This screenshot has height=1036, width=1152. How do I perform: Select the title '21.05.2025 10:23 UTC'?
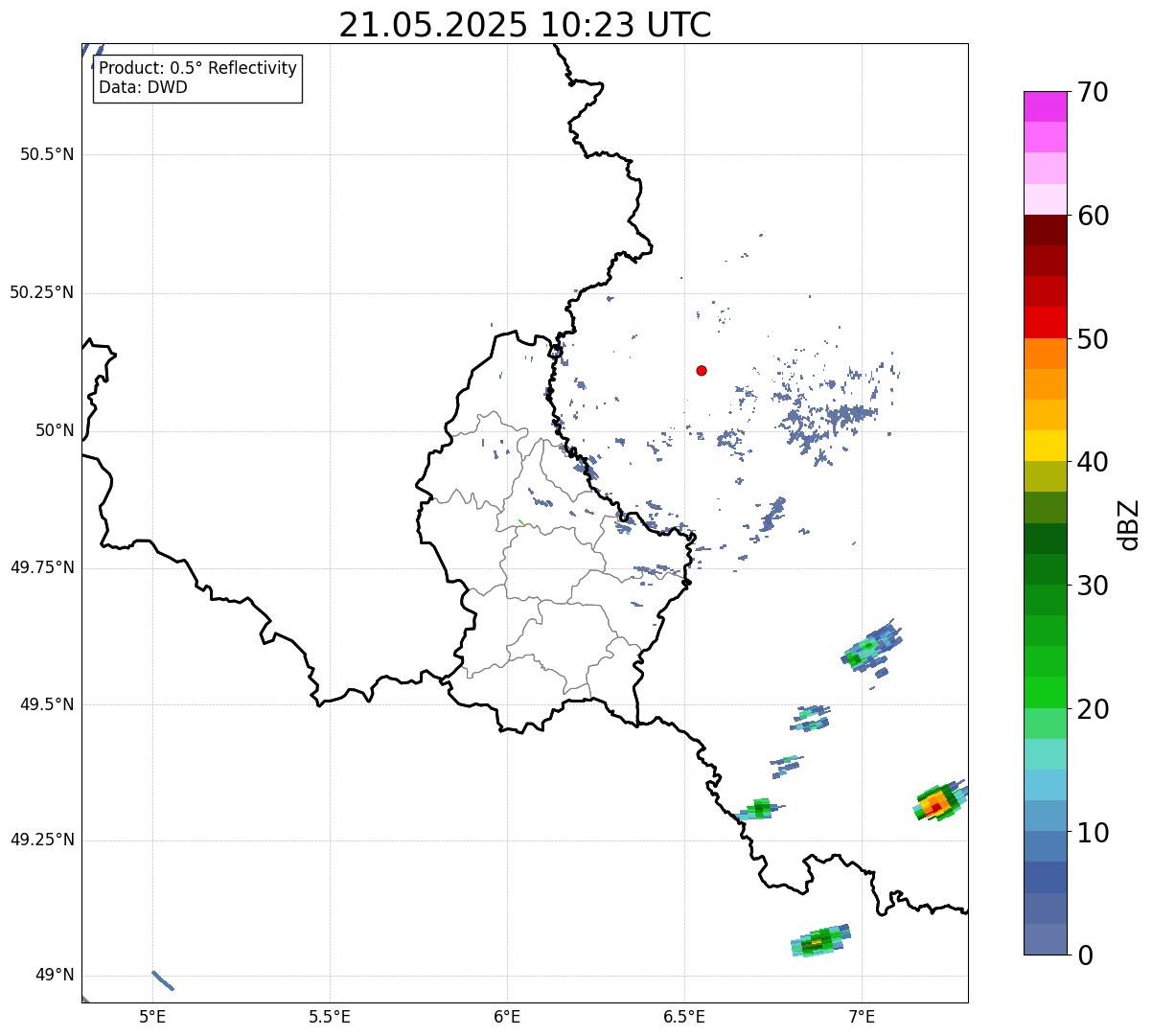[525, 25]
